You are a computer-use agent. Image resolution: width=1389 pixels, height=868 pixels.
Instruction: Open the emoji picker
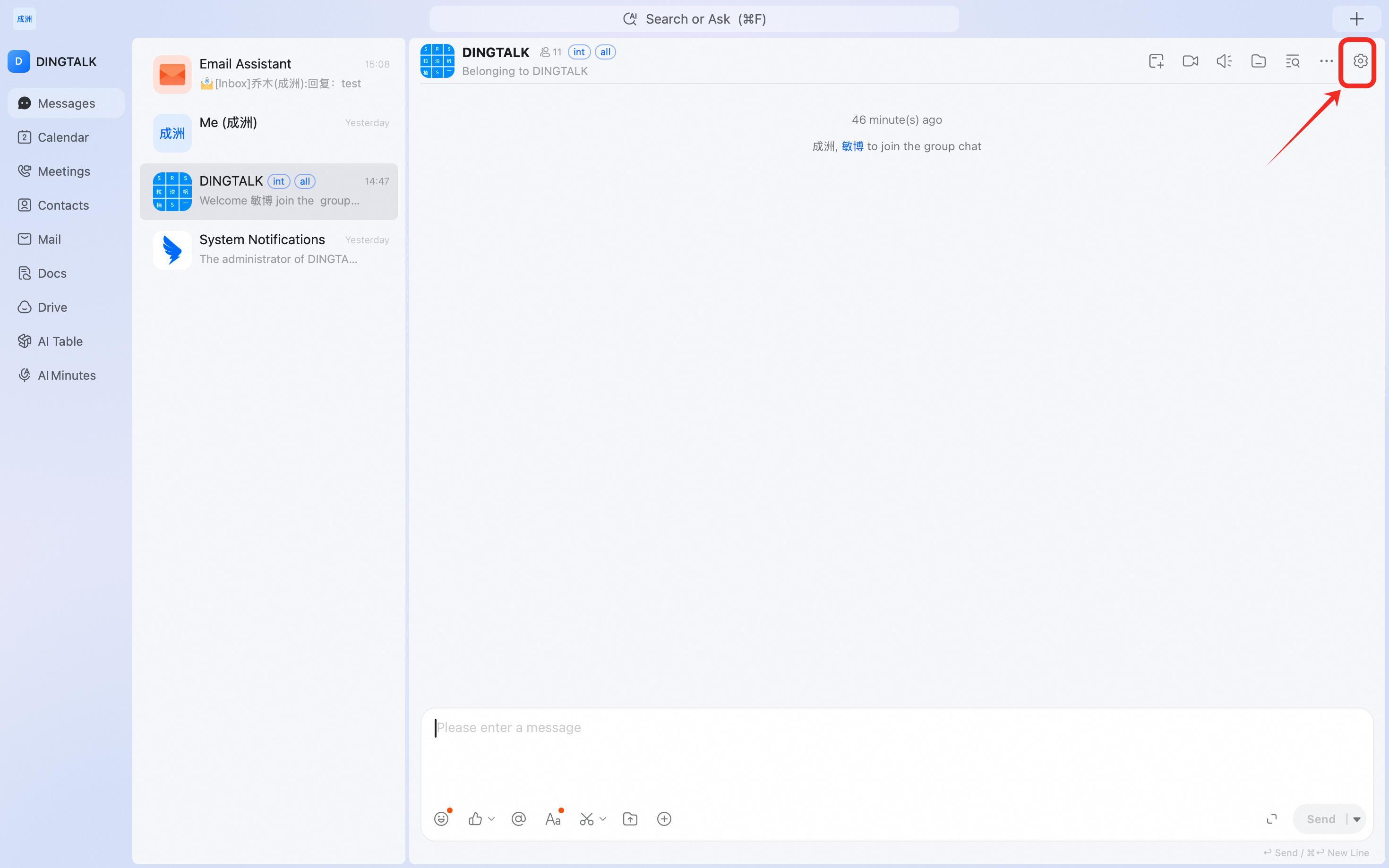tap(441, 818)
